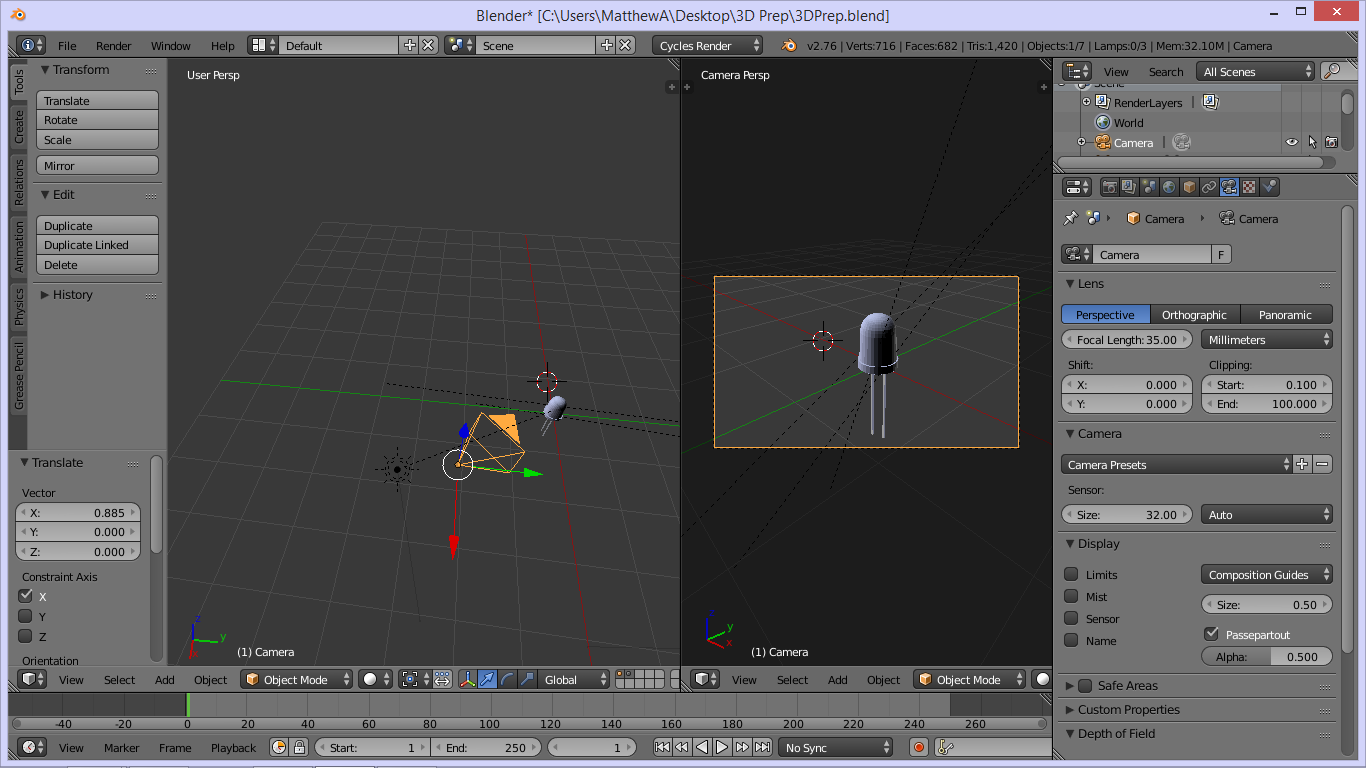The width and height of the screenshot is (1366, 768).
Task: Switch to the Physics tool shelf tab
Action: [x=18, y=307]
